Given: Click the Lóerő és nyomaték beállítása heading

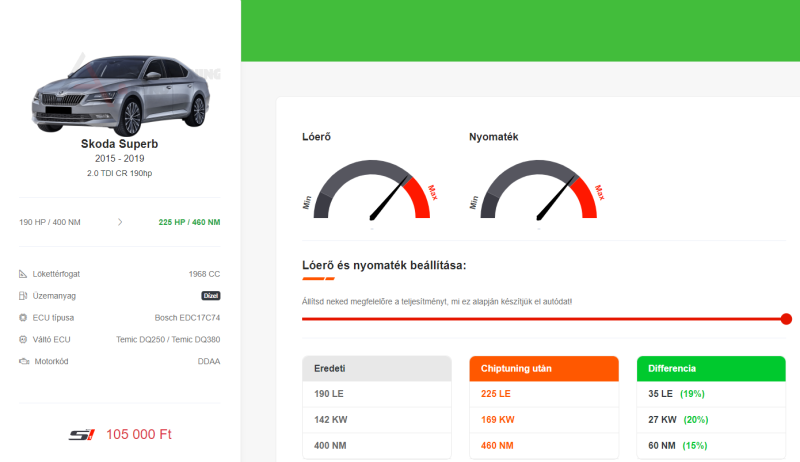Looking at the screenshot, I should pos(384,265).
